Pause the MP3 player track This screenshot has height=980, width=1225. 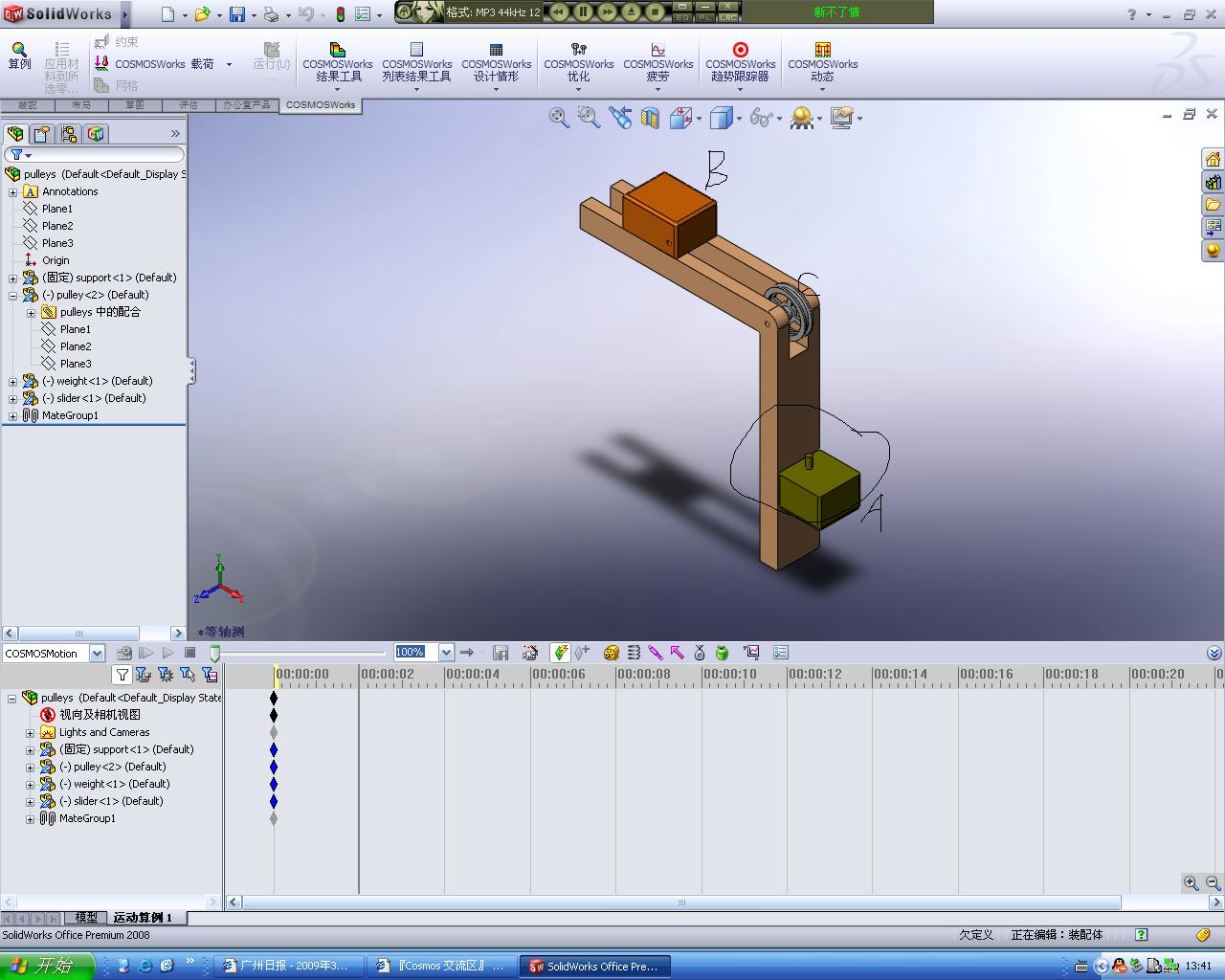583,12
